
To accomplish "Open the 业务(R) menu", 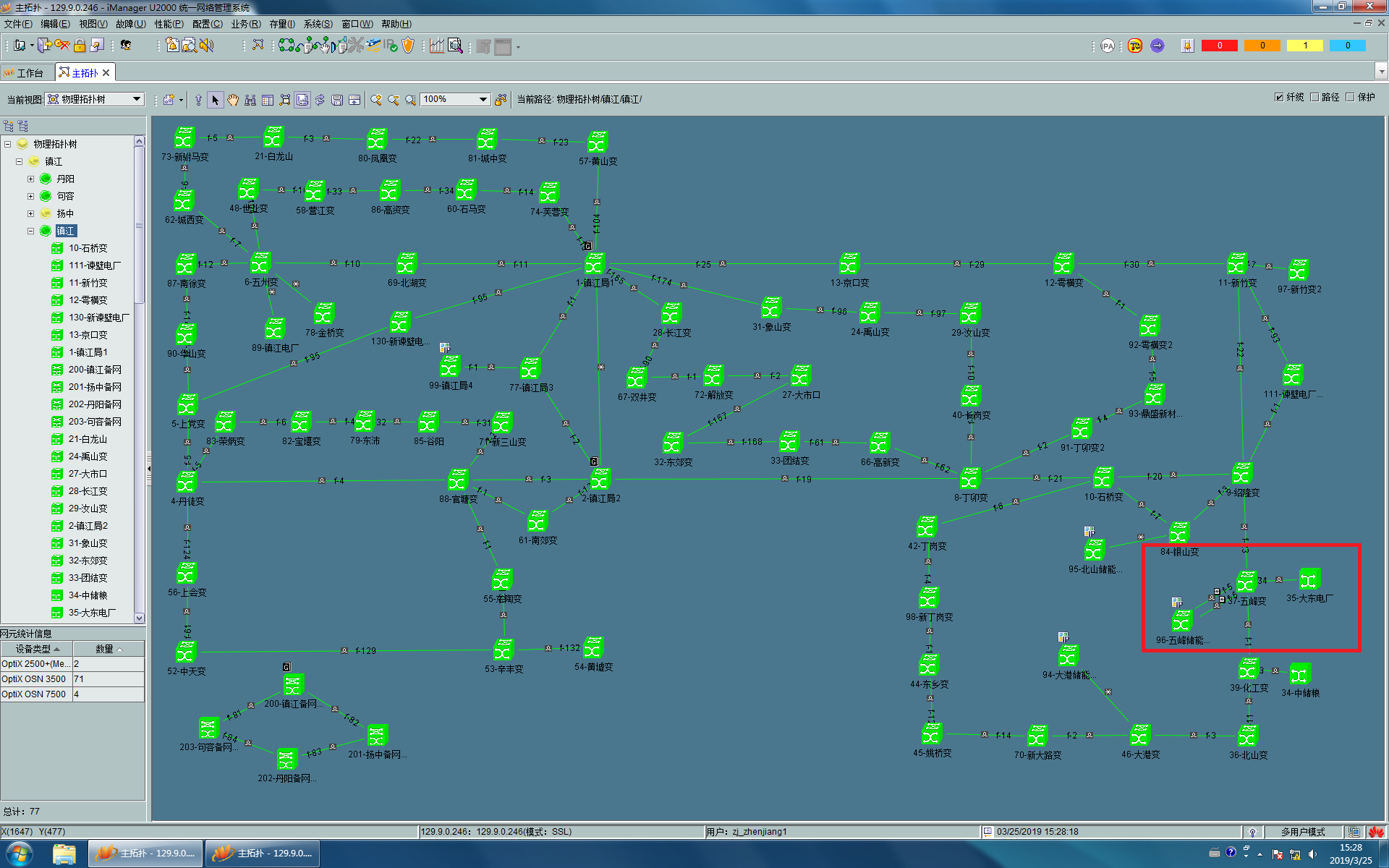I will point(246,24).
